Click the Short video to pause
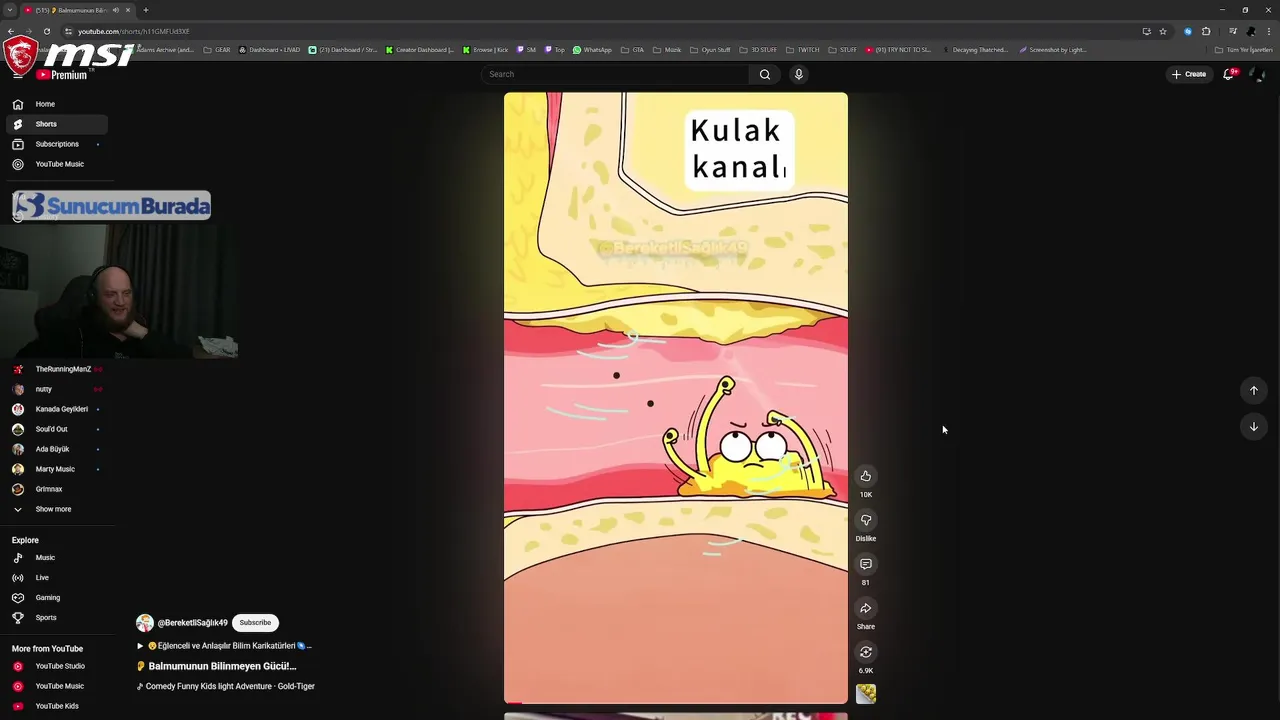Image resolution: width=1280 pixels, height=720 pixels. [676, 398]
